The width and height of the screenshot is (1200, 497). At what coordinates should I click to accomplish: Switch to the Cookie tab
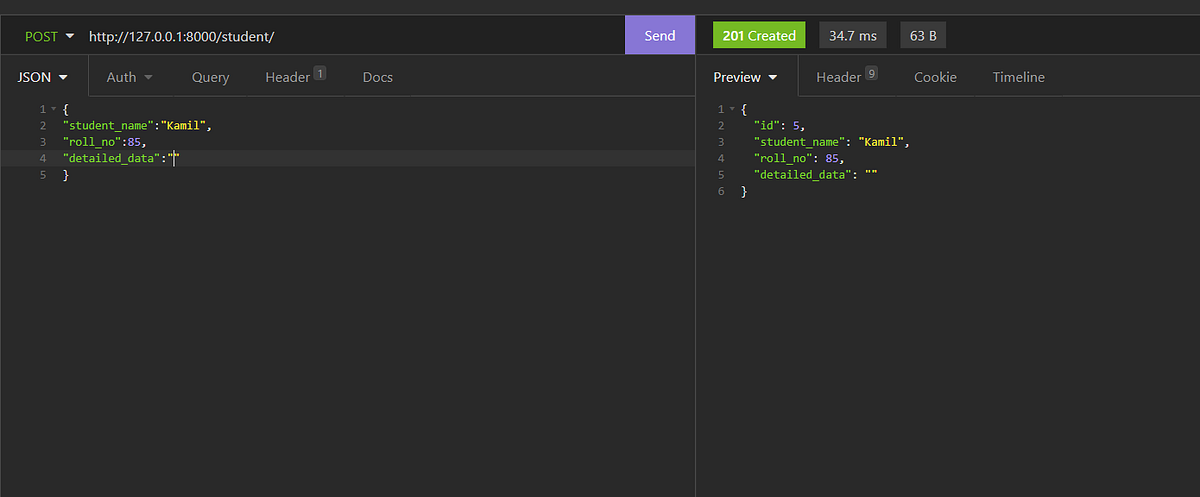click(935, 77)
